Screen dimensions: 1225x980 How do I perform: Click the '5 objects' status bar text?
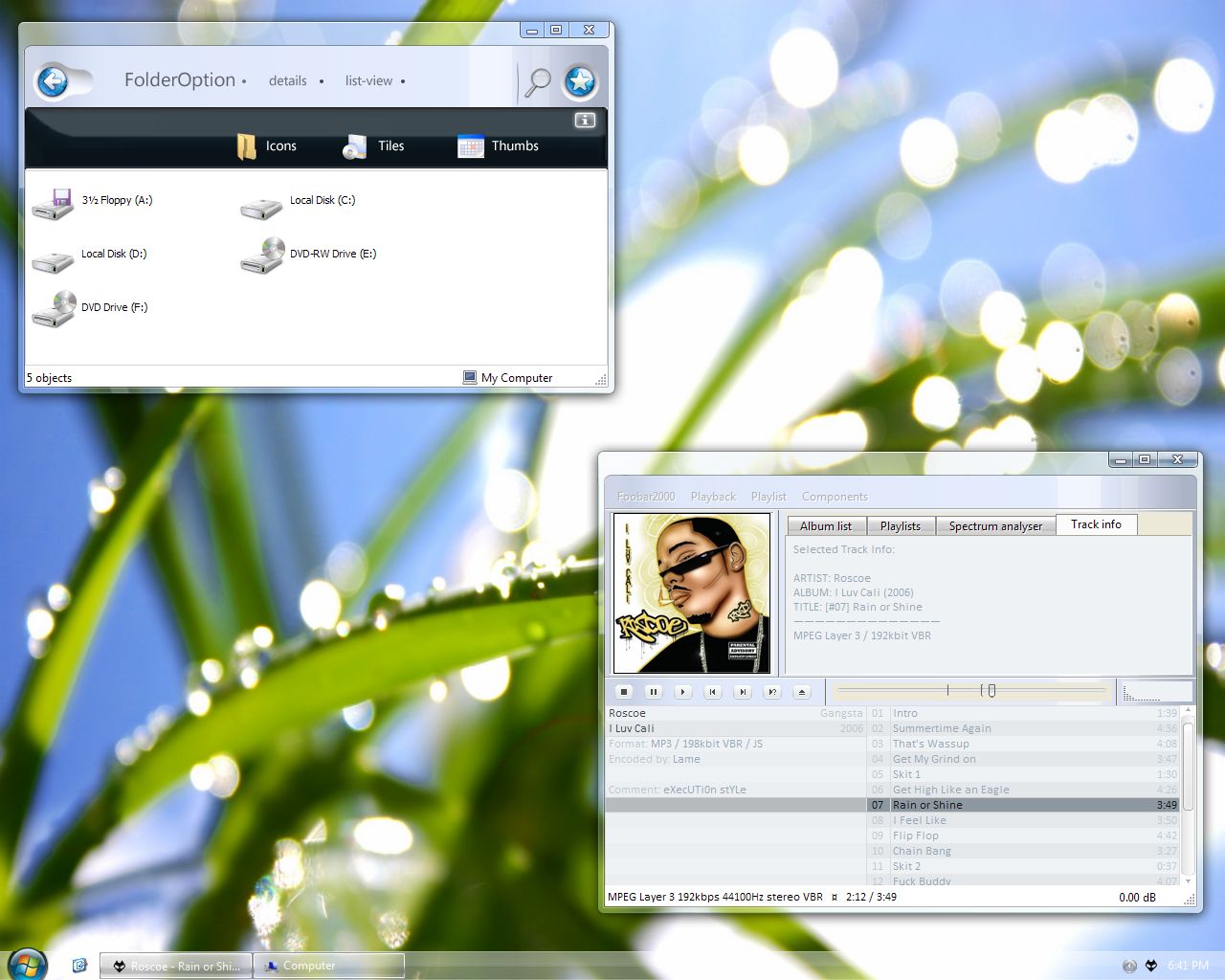pyautogui.click(x=49, y=378)
